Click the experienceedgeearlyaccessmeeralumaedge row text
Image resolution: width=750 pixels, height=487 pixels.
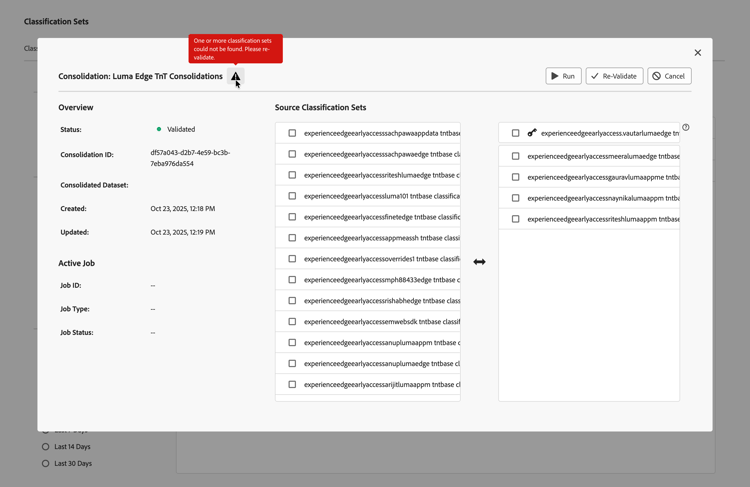[603, 156]
